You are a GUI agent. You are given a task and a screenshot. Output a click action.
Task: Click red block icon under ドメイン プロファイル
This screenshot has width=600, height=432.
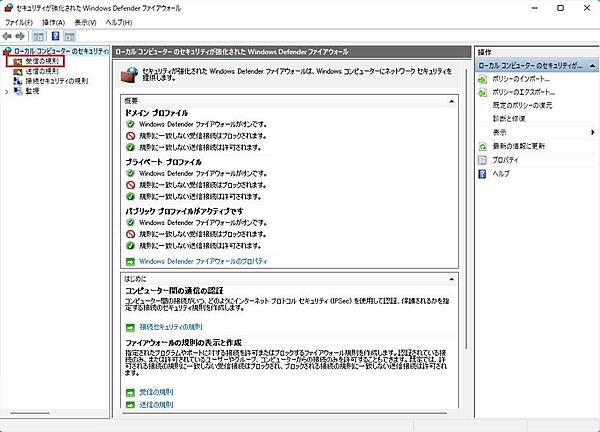130,136
